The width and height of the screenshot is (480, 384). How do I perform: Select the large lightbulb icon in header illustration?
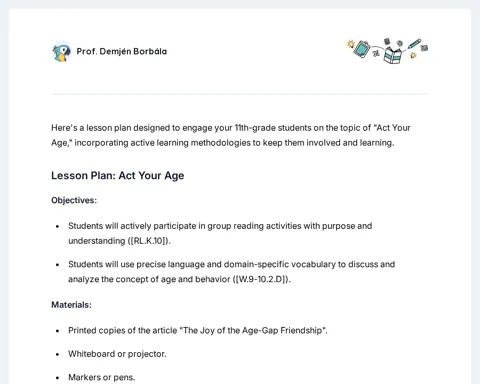351,44
